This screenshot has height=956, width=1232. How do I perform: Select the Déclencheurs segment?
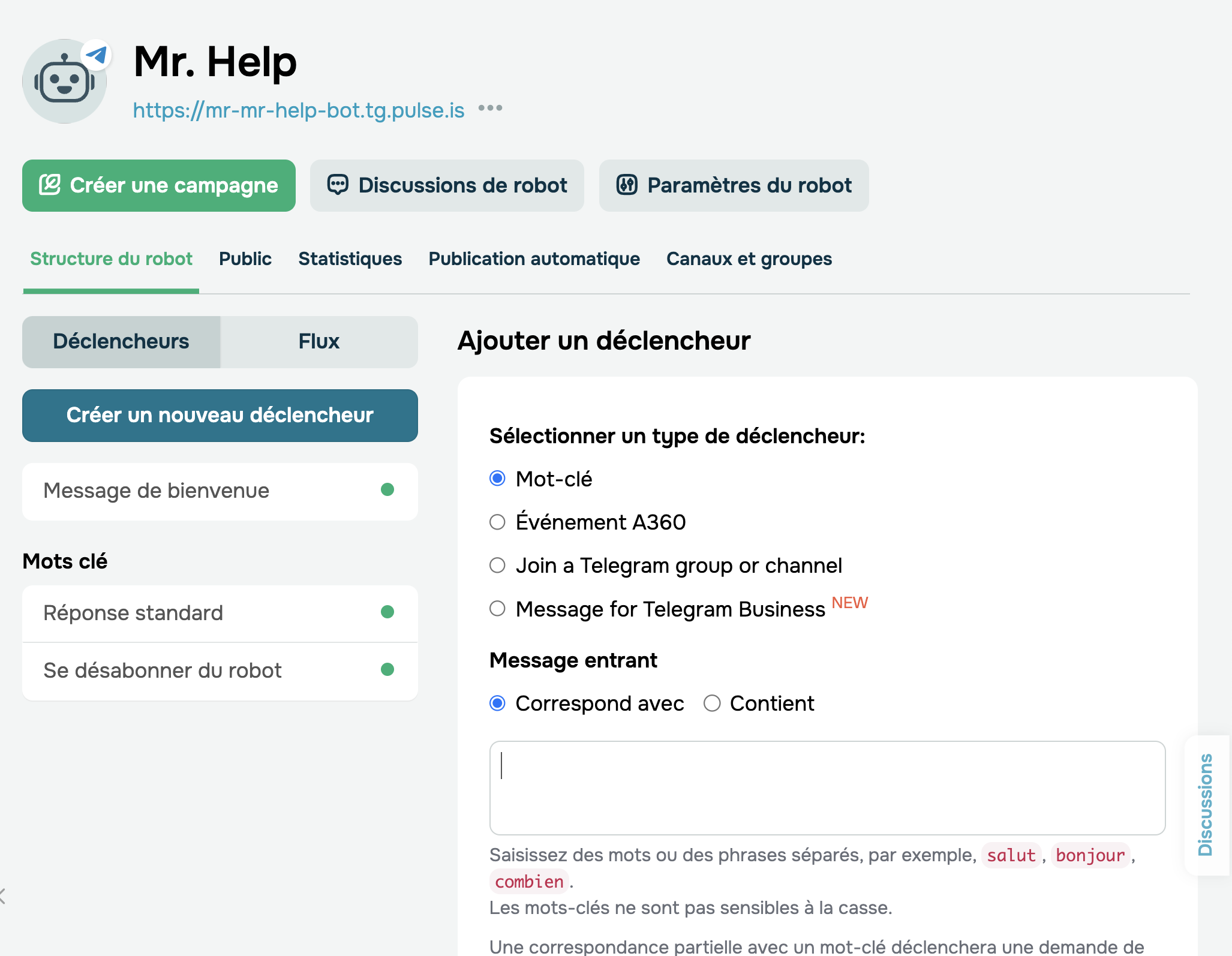pyautogui.click(x=121, y=342)
